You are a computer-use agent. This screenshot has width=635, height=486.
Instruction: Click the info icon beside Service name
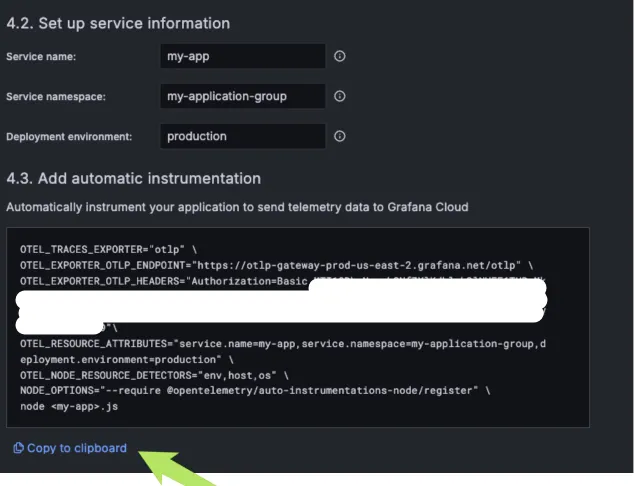point(339,57)
